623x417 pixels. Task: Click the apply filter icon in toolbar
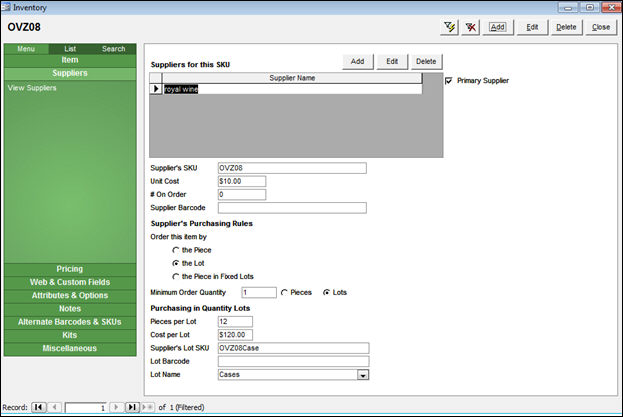tap(449, 27)
